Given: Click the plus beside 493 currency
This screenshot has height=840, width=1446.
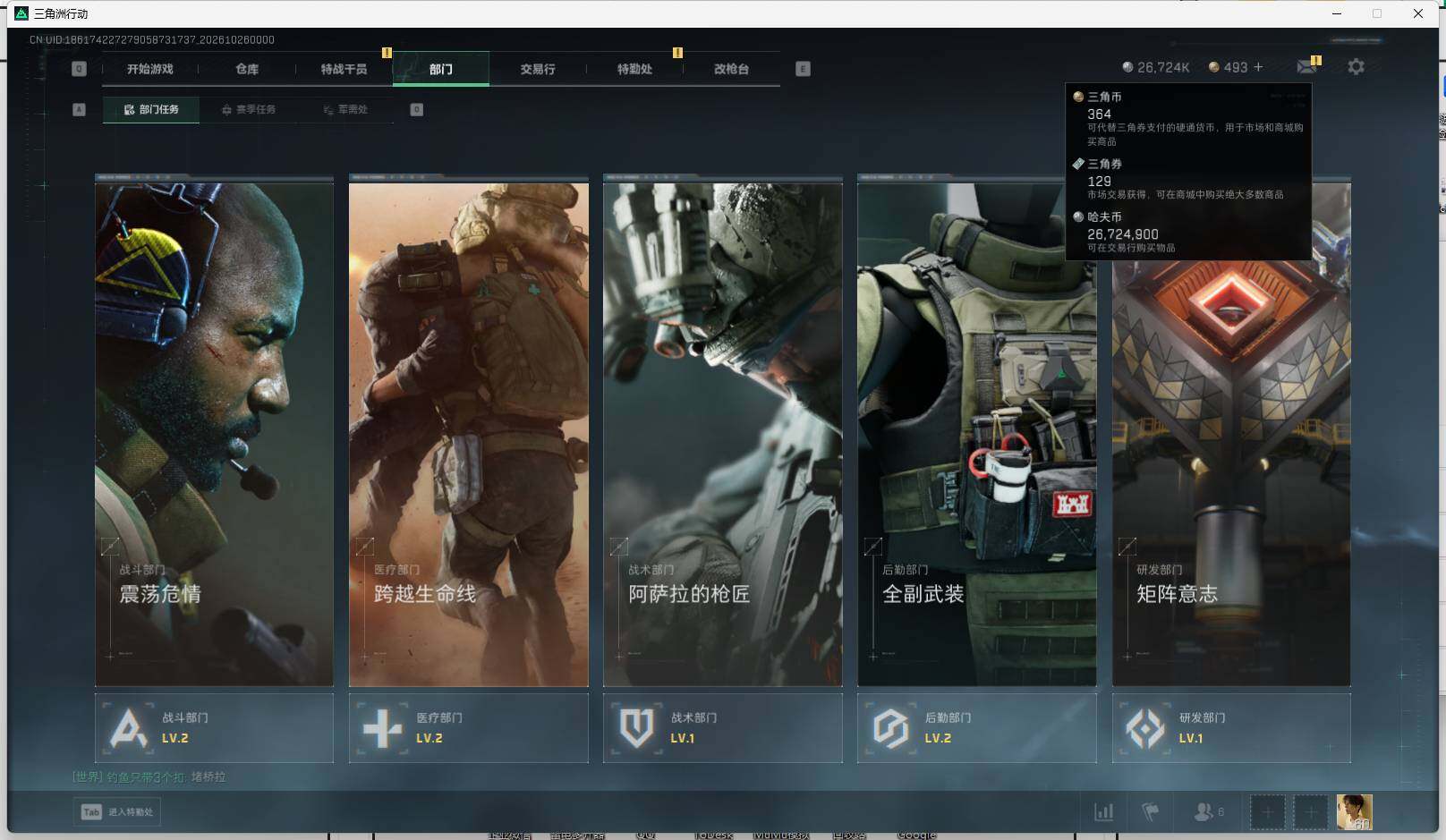Looking at the screenshot, I should coord(1258,67).
